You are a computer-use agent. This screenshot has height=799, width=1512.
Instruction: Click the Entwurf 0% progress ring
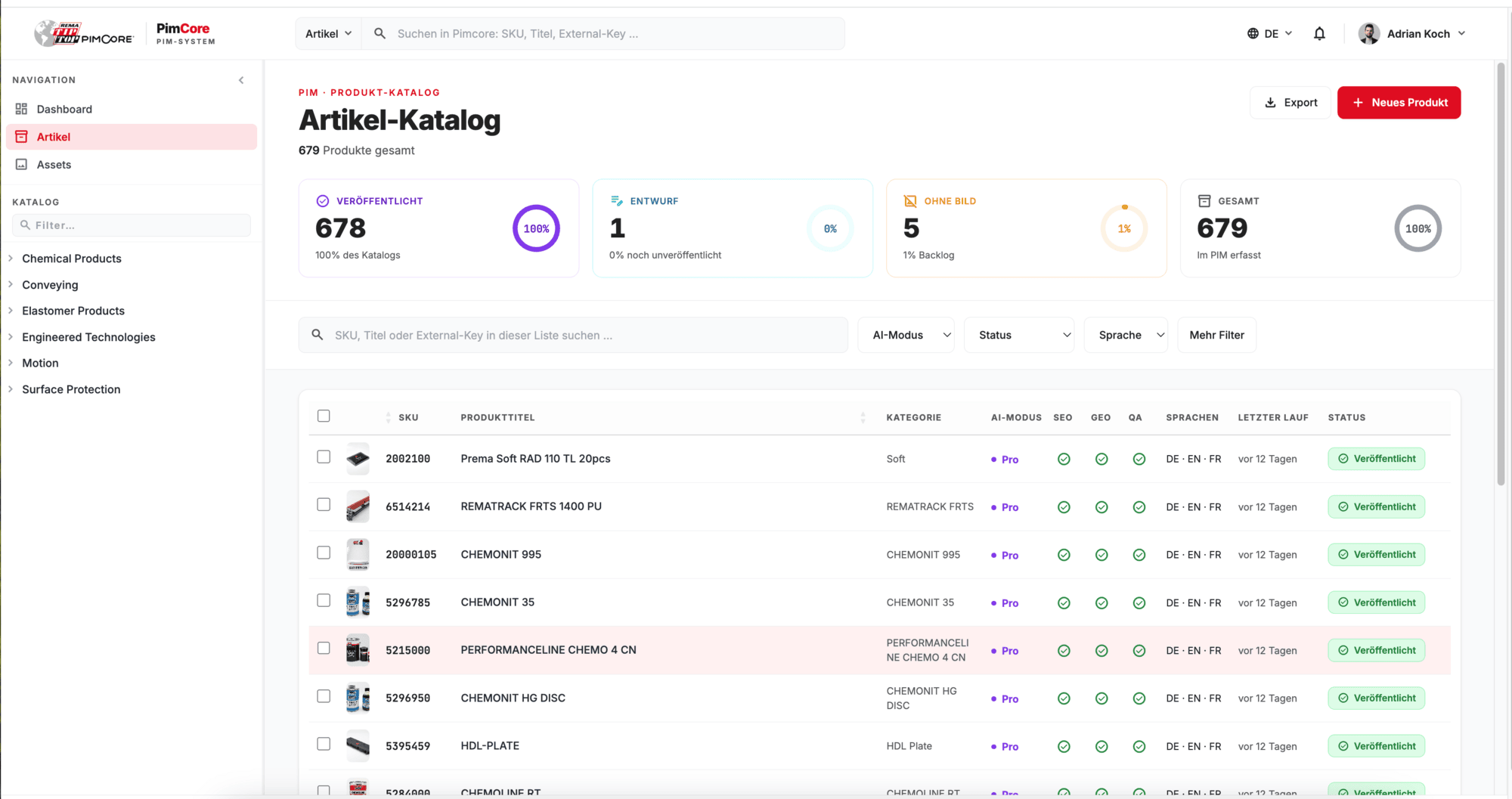830,228
